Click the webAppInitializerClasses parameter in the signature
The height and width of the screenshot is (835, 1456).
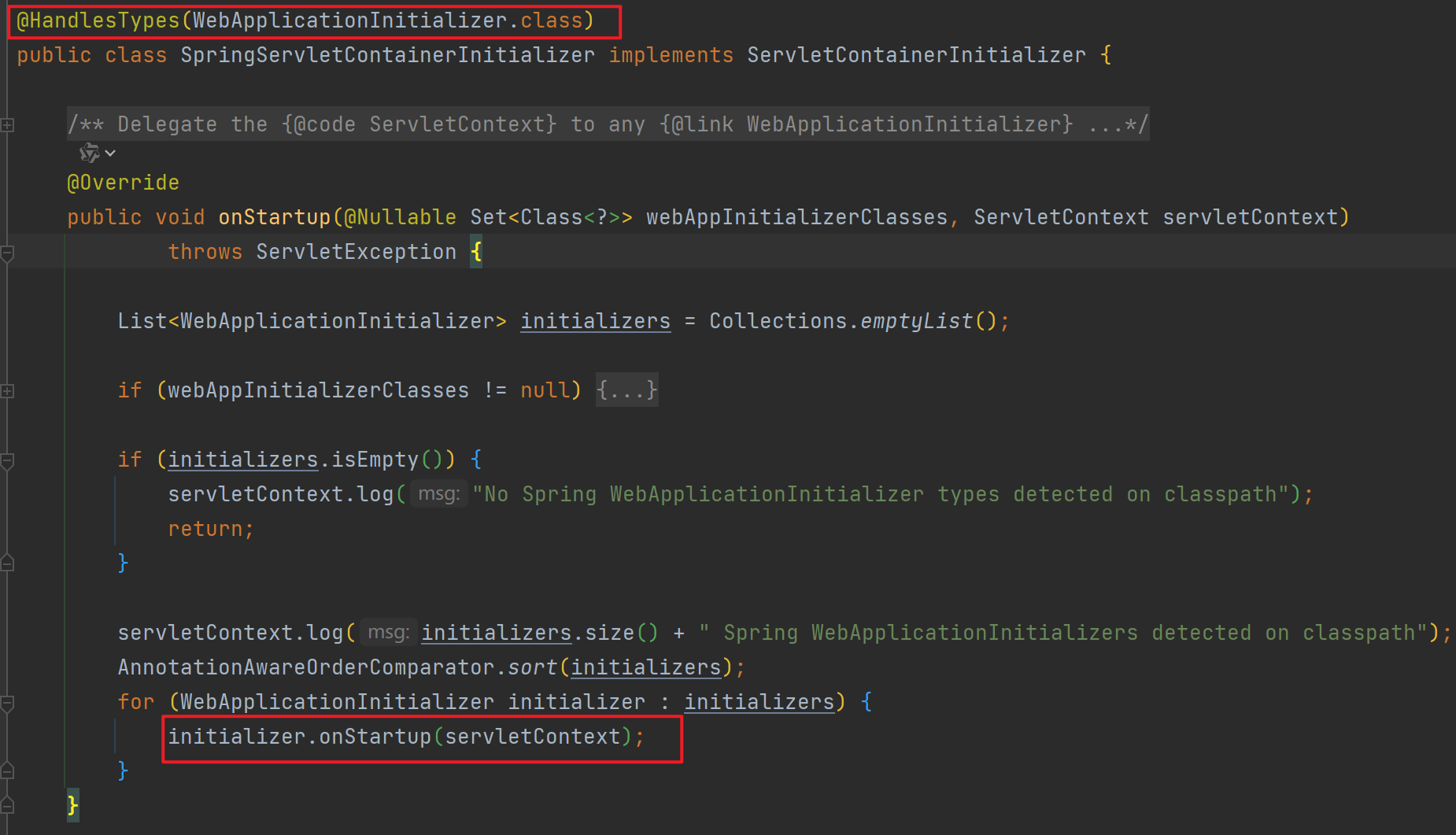click(797, 217)
